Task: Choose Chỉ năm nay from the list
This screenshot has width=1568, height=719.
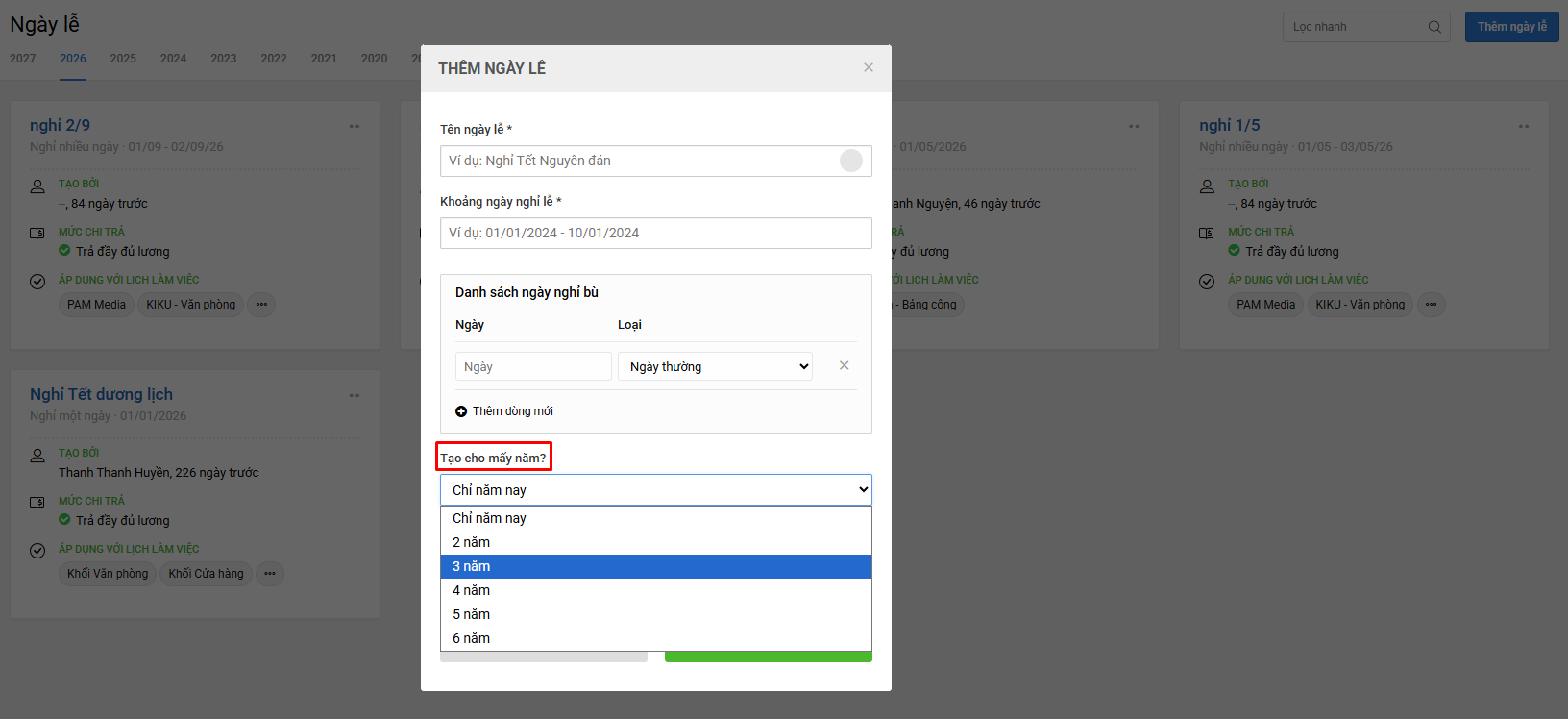Action: click(656, 518)
